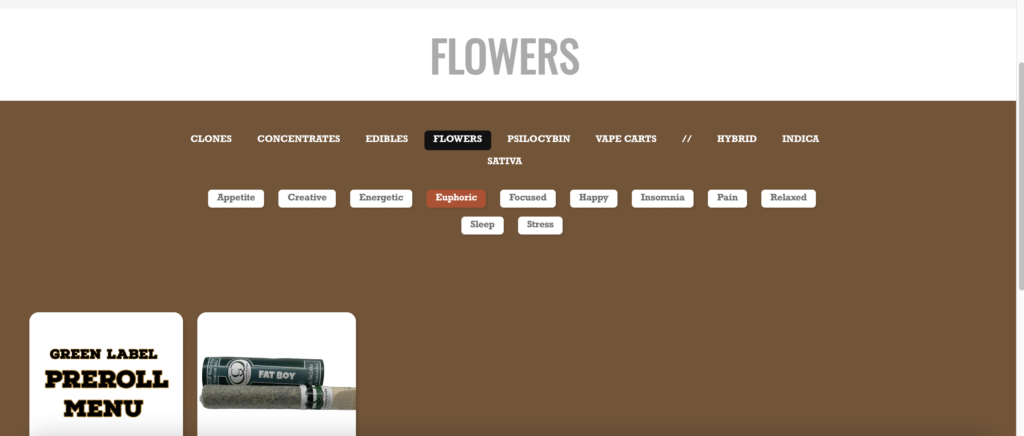Open the Fat Boy preroll product image
This screenshot has height=436, width=1024.
tap(276, 382)
